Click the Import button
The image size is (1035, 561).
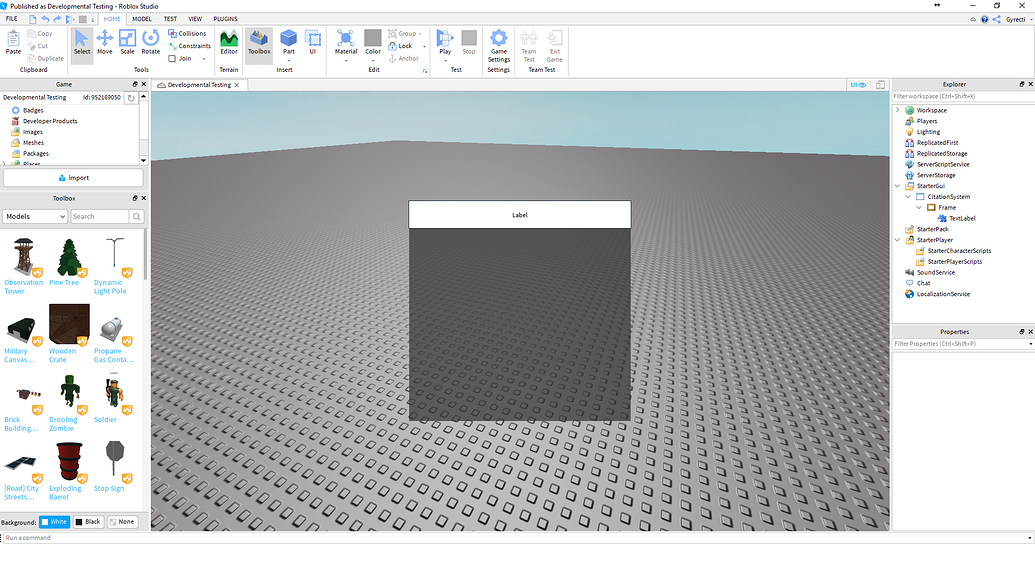pyautogui.click(x=73, y=178)
